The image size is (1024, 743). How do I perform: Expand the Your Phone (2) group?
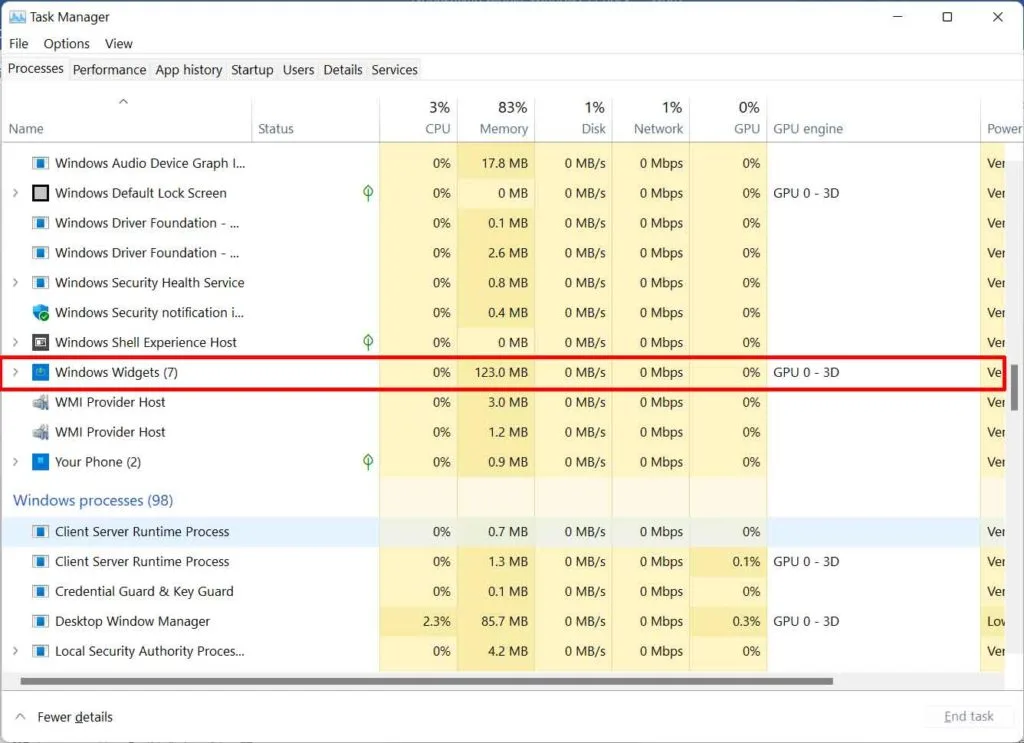coord(16,462)
